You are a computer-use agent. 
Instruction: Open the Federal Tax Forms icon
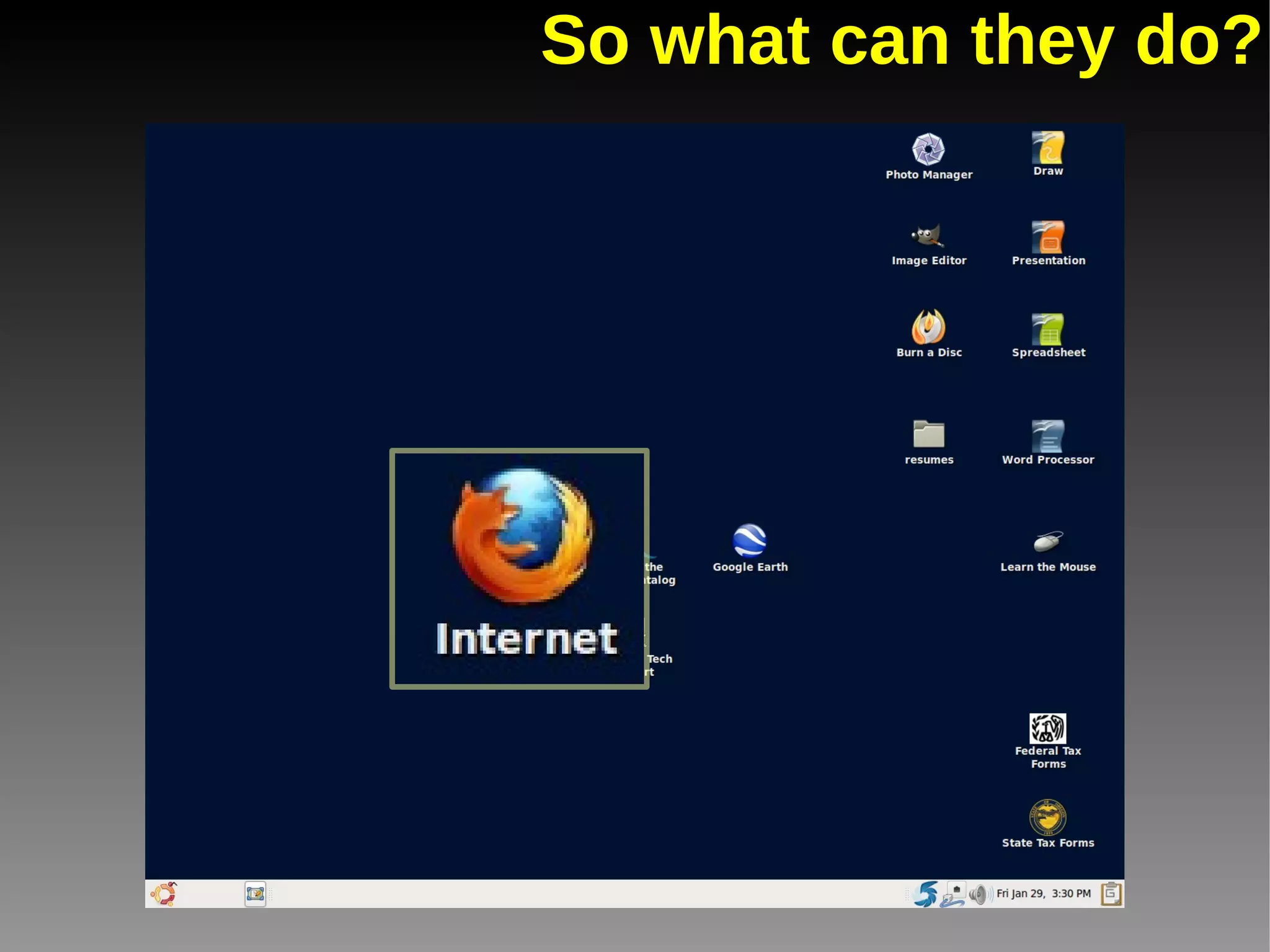tap(1048, 728)
